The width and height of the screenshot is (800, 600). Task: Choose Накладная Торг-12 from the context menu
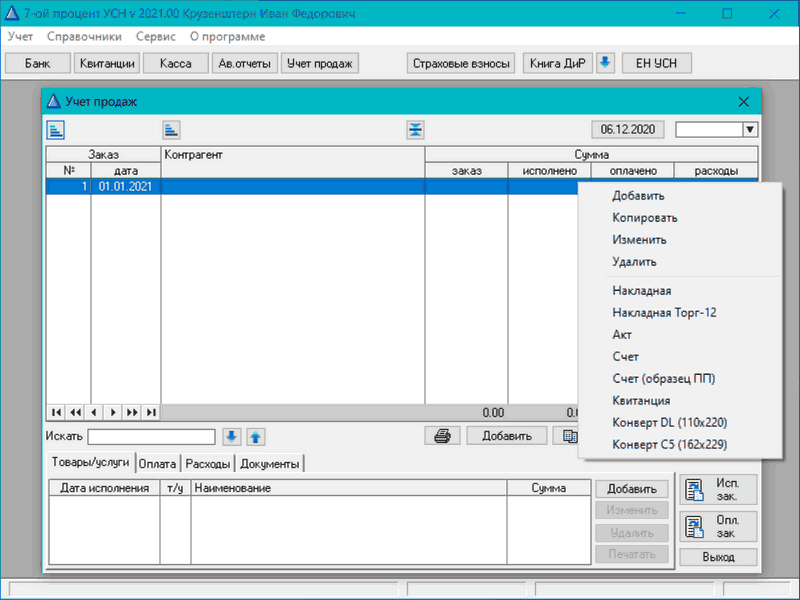(664, 312)
